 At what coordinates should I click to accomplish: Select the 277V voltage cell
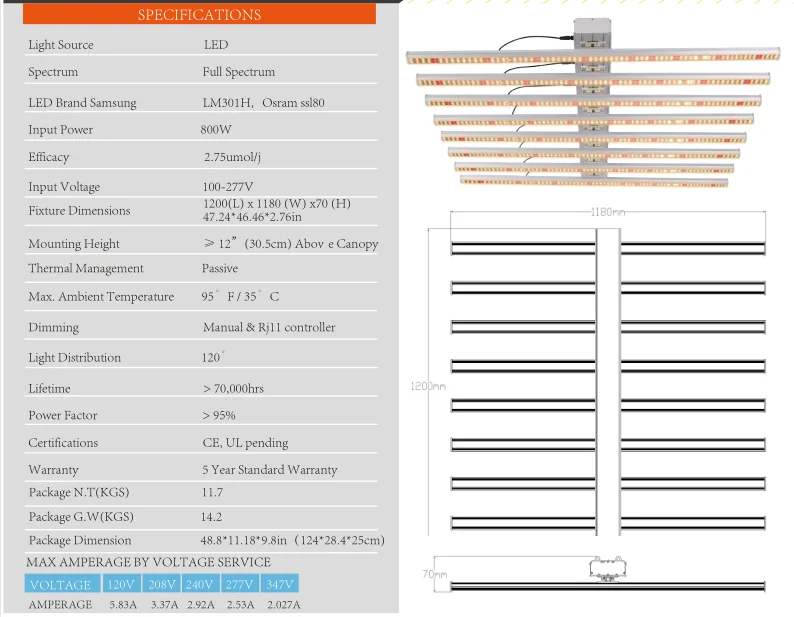point(240,585)
